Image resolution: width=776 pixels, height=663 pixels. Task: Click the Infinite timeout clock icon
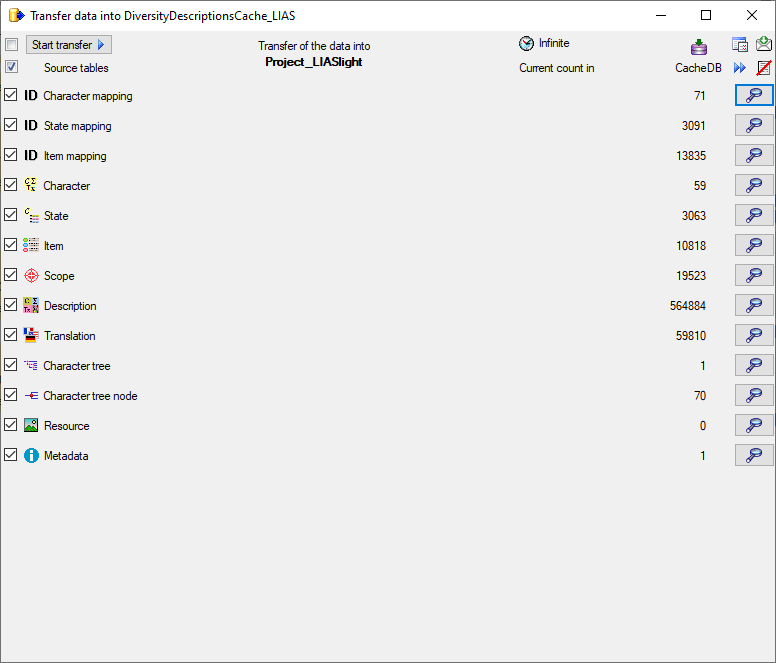coord(527,44)
